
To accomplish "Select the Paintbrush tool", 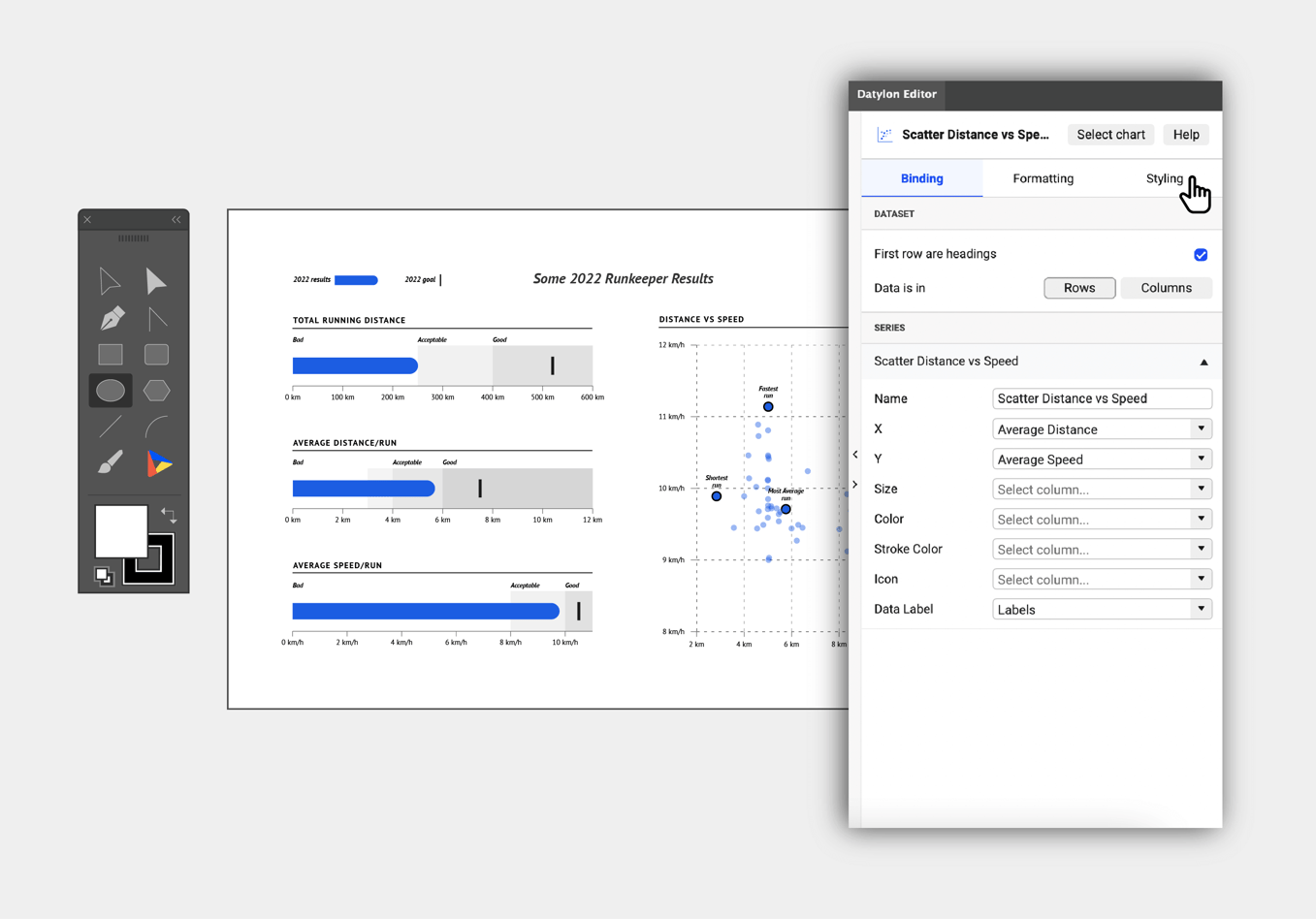I will [x=110, y=463].
